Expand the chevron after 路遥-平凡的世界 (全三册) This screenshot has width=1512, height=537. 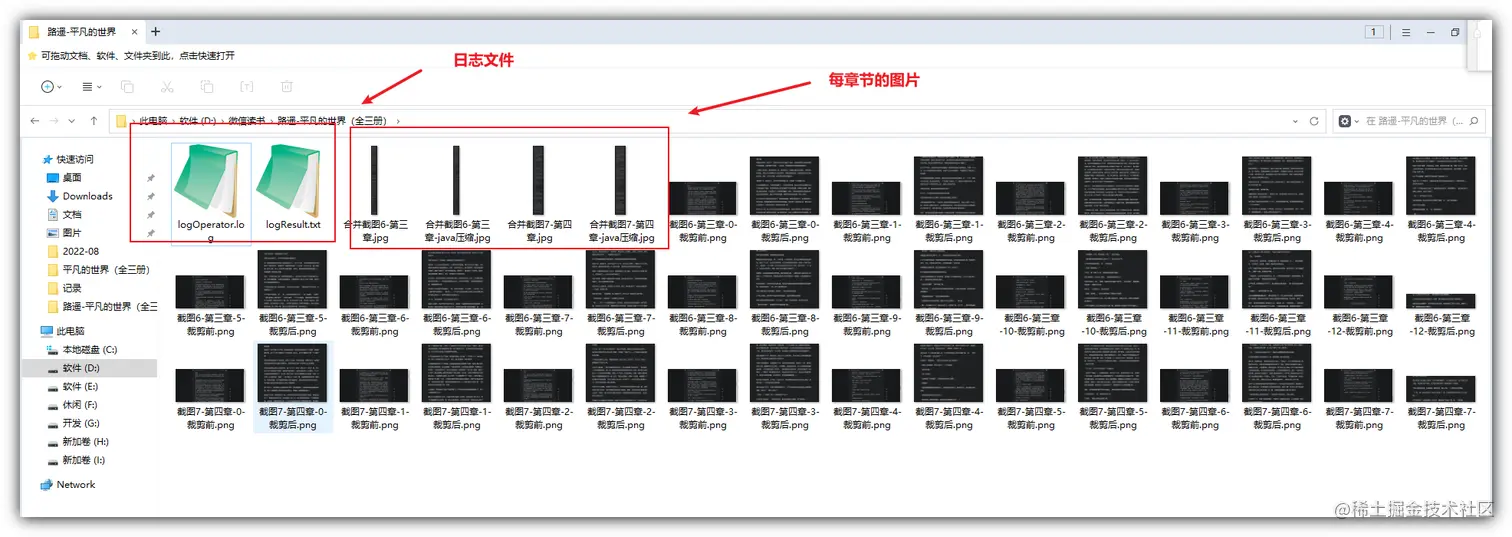pos(399,121)
